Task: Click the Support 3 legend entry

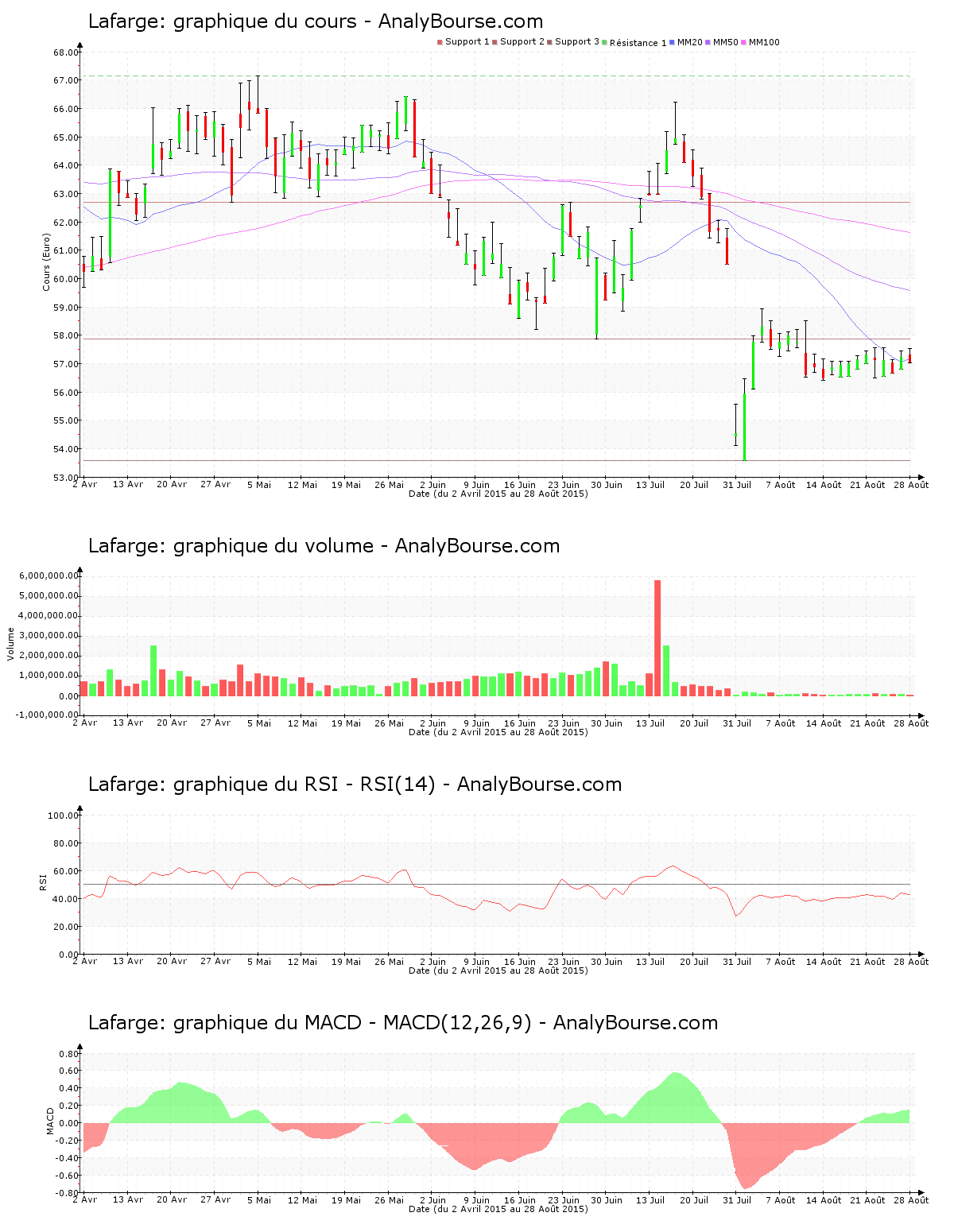Action: (x=573, y=42)
